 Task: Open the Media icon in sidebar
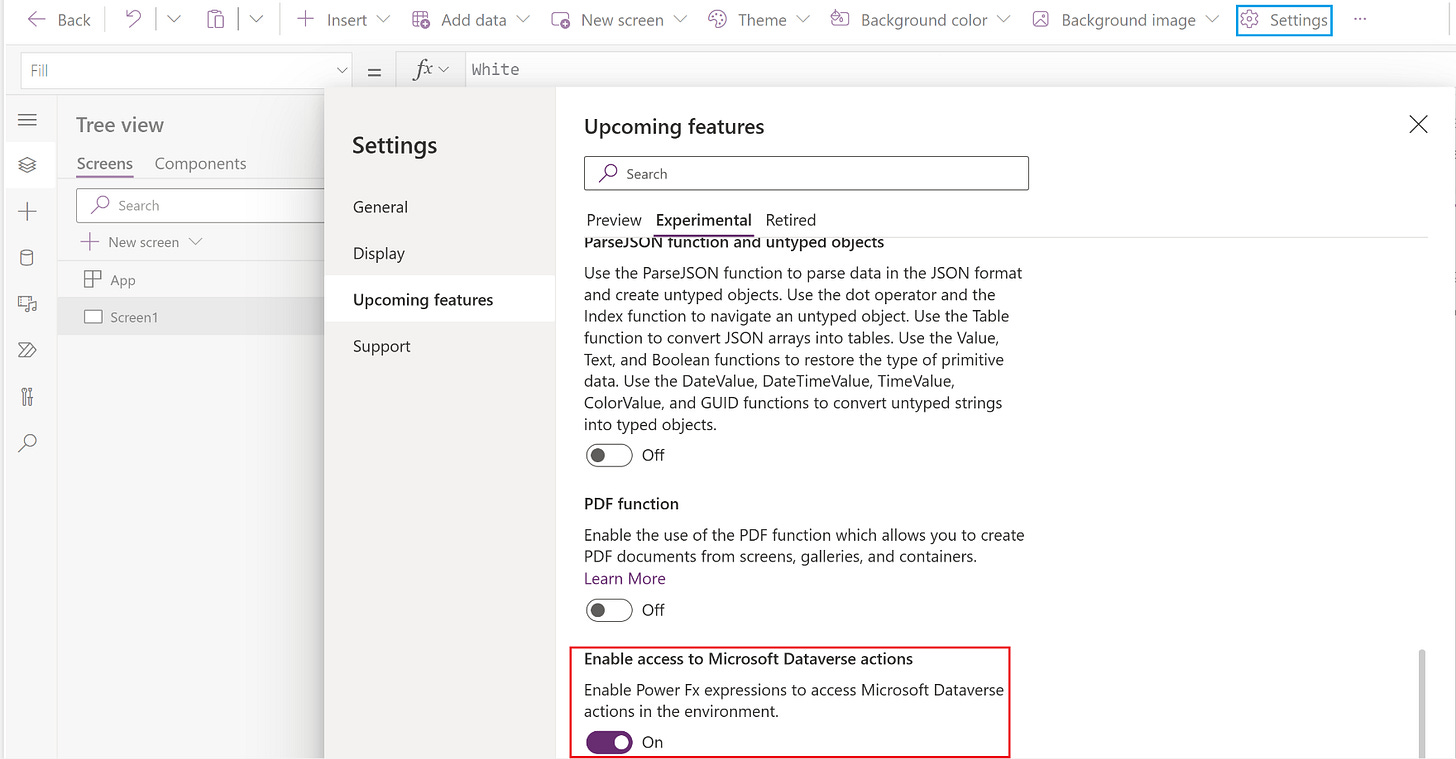[x=28, y=304]
